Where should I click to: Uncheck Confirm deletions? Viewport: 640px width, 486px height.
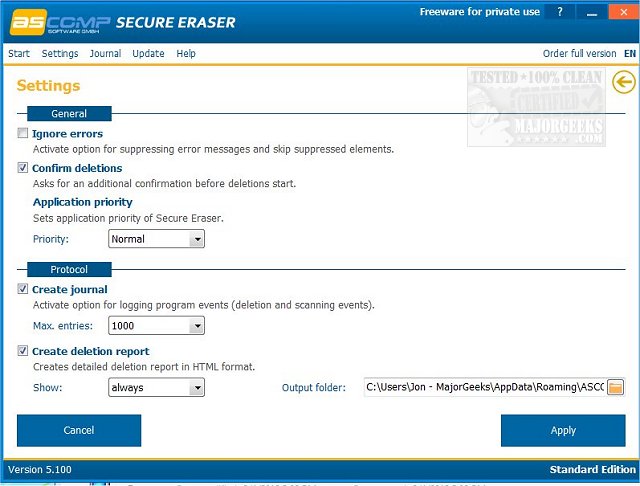22,168
